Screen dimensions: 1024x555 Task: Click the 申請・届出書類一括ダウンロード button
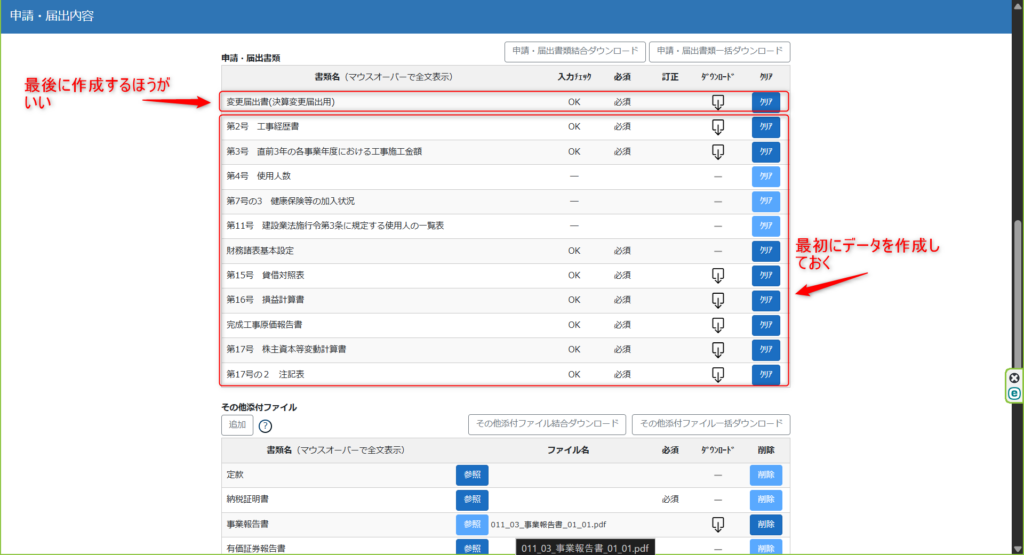point(719,52)
